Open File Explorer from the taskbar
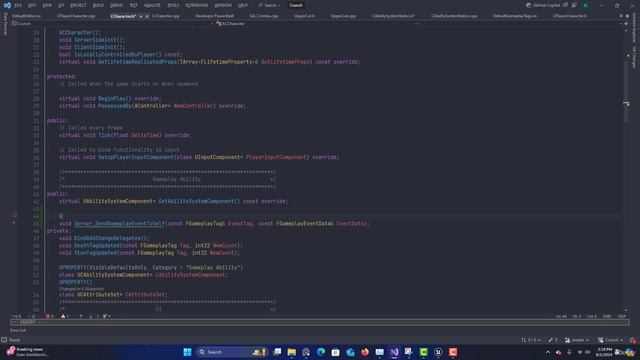The height and width of the screenshot is (360, 640). [x=291, y=352]
